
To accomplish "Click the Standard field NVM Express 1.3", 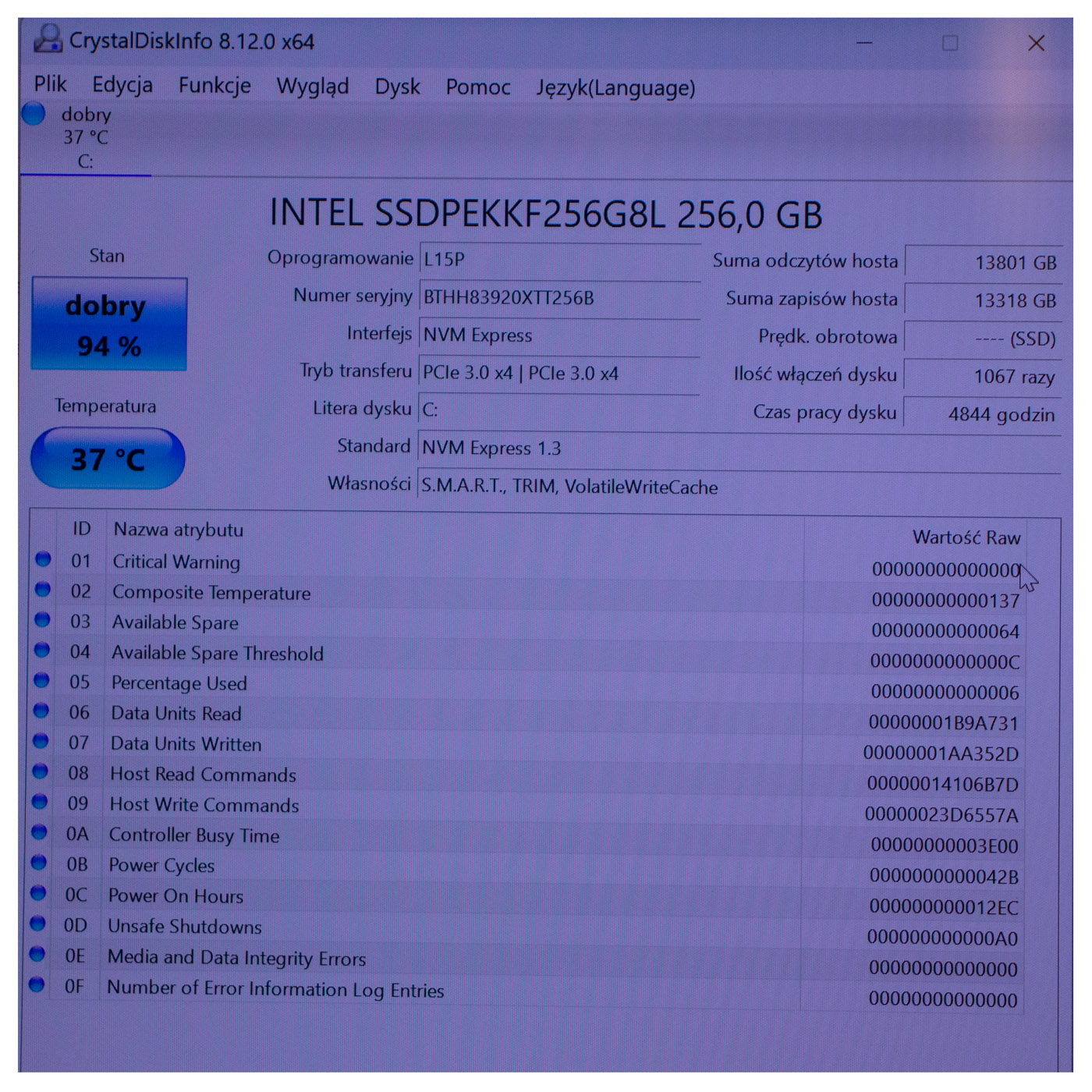I will [739, 448].
